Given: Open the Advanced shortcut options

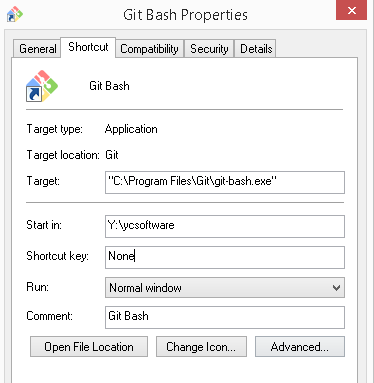Looking at the screenshot, I should (300, 347).
